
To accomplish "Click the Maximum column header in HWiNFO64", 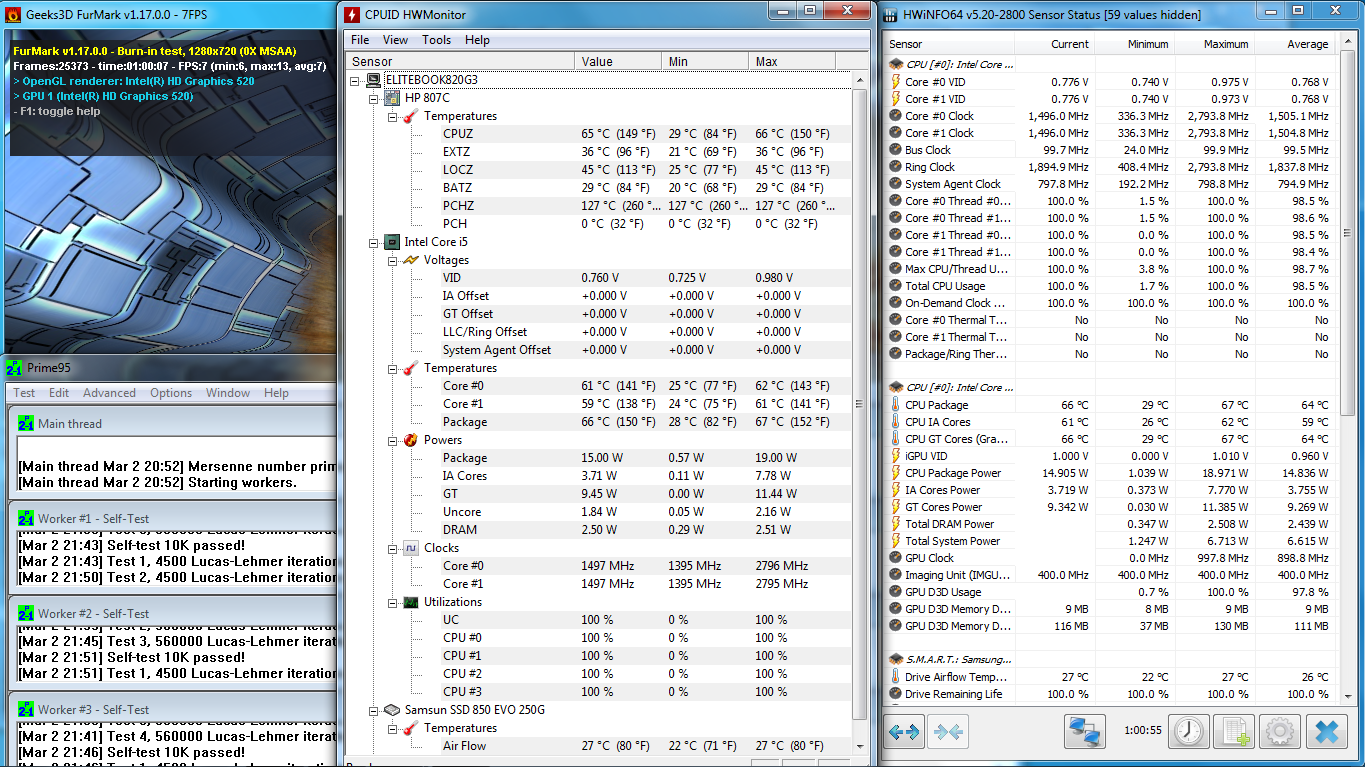I will pos(1215,44).
